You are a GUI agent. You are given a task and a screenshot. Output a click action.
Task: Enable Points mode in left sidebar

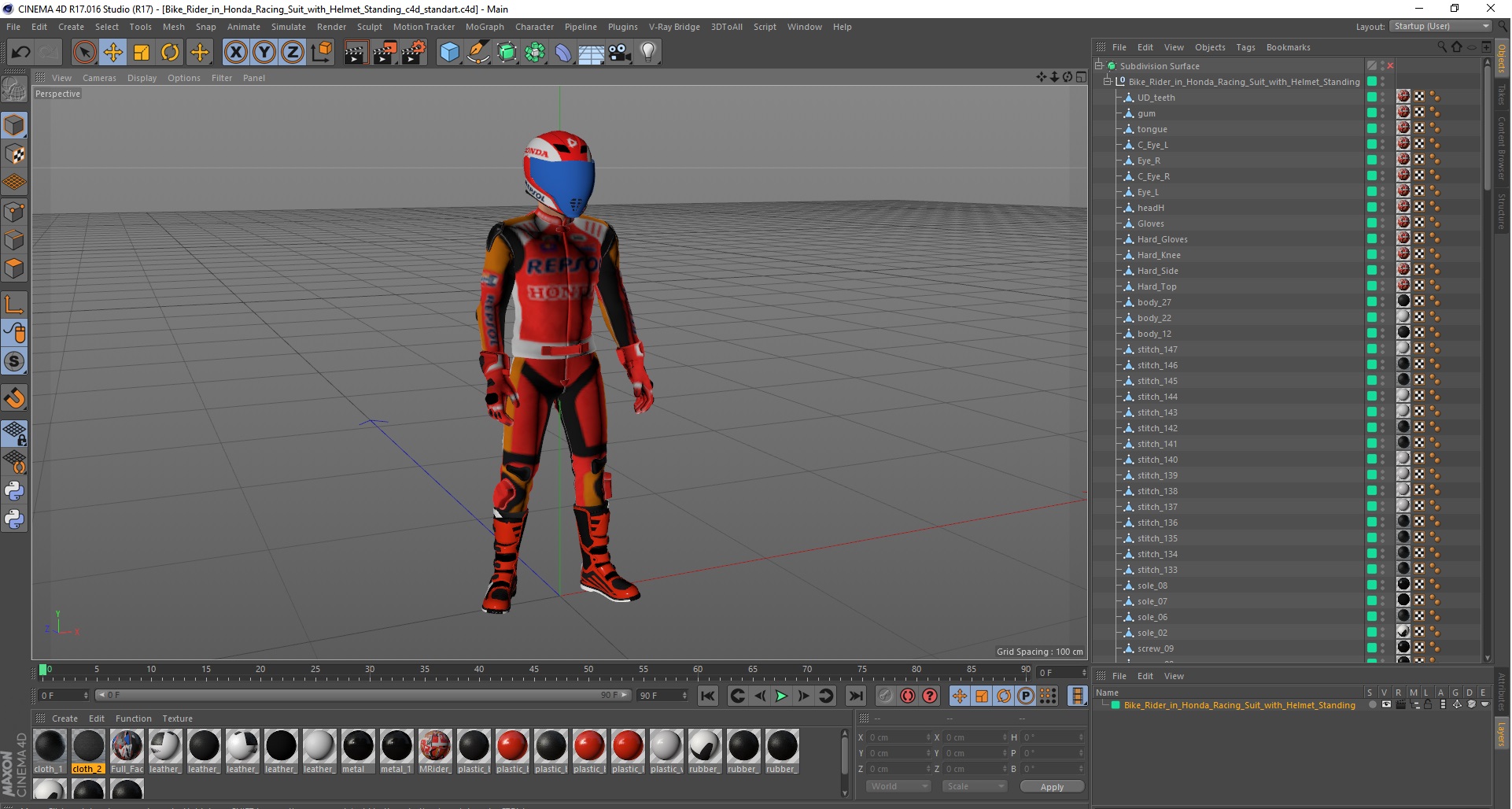[14, 212]
